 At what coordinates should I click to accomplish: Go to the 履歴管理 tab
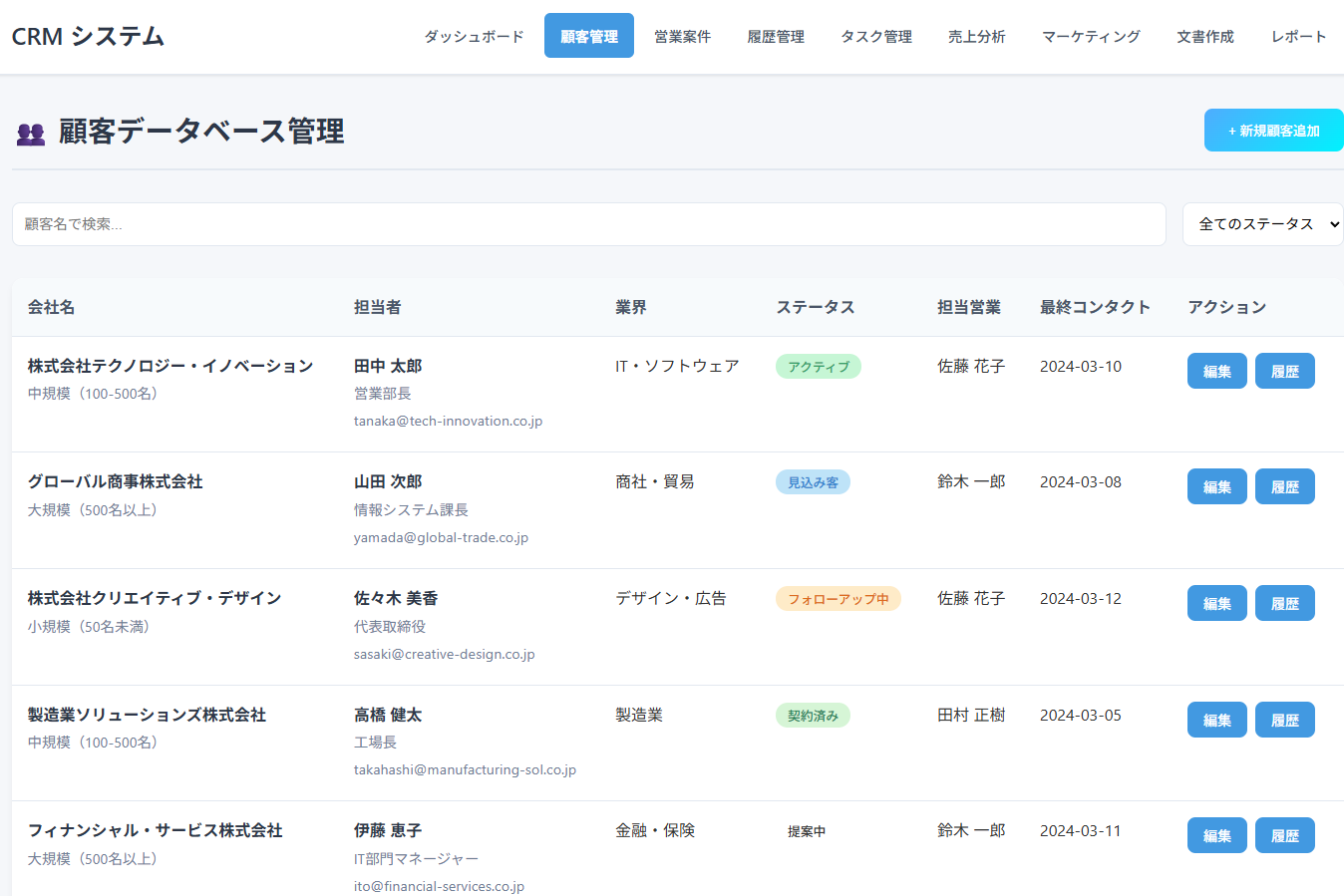776,37
